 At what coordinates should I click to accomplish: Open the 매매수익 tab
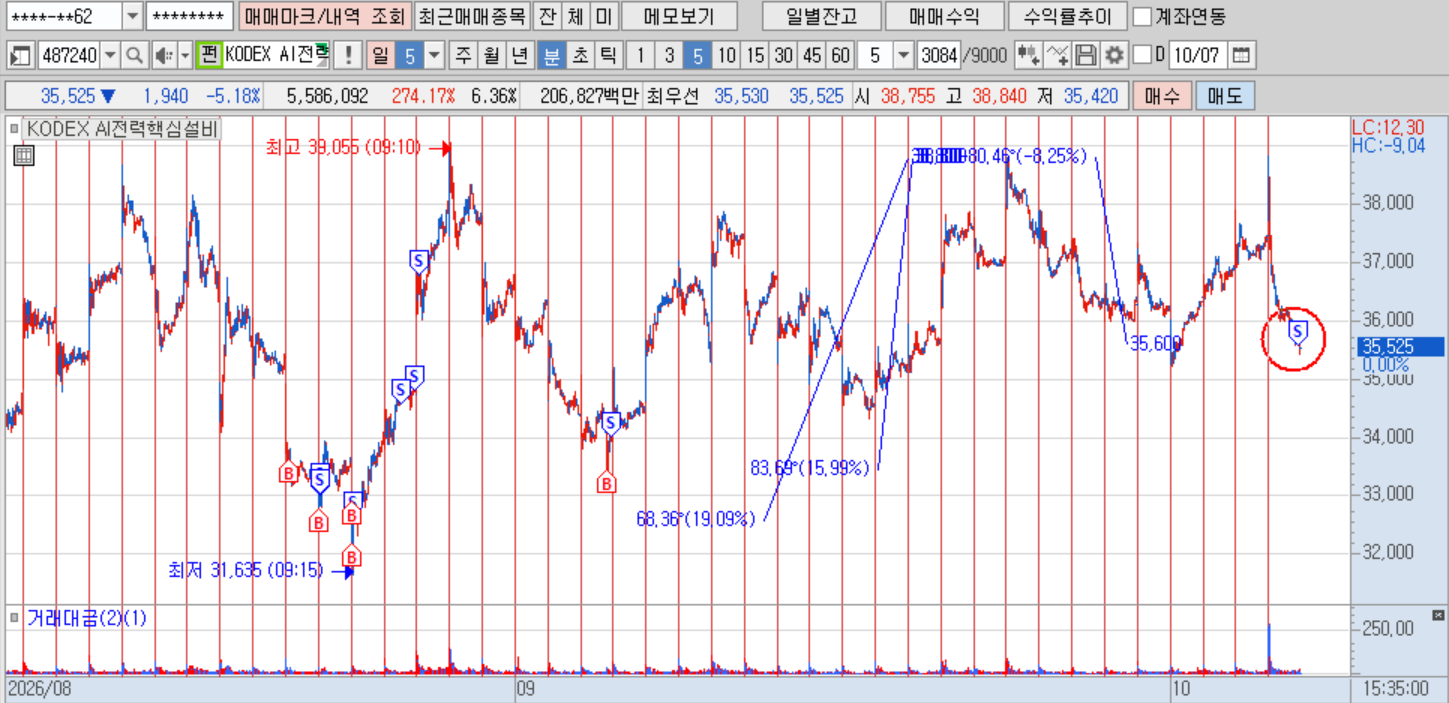(943, 16)
